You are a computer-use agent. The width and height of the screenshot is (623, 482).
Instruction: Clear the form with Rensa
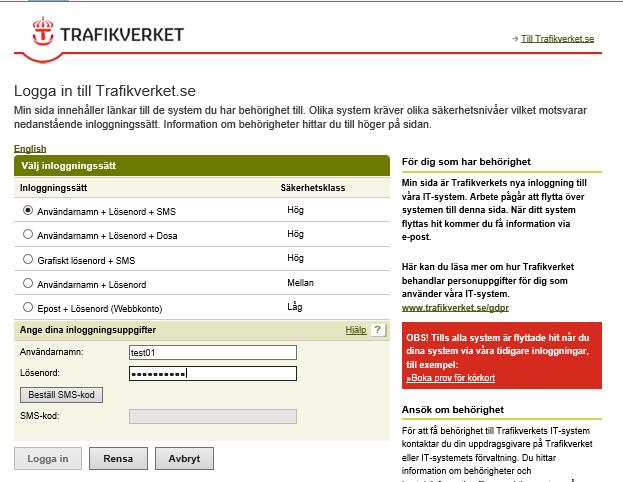[118, 459]
